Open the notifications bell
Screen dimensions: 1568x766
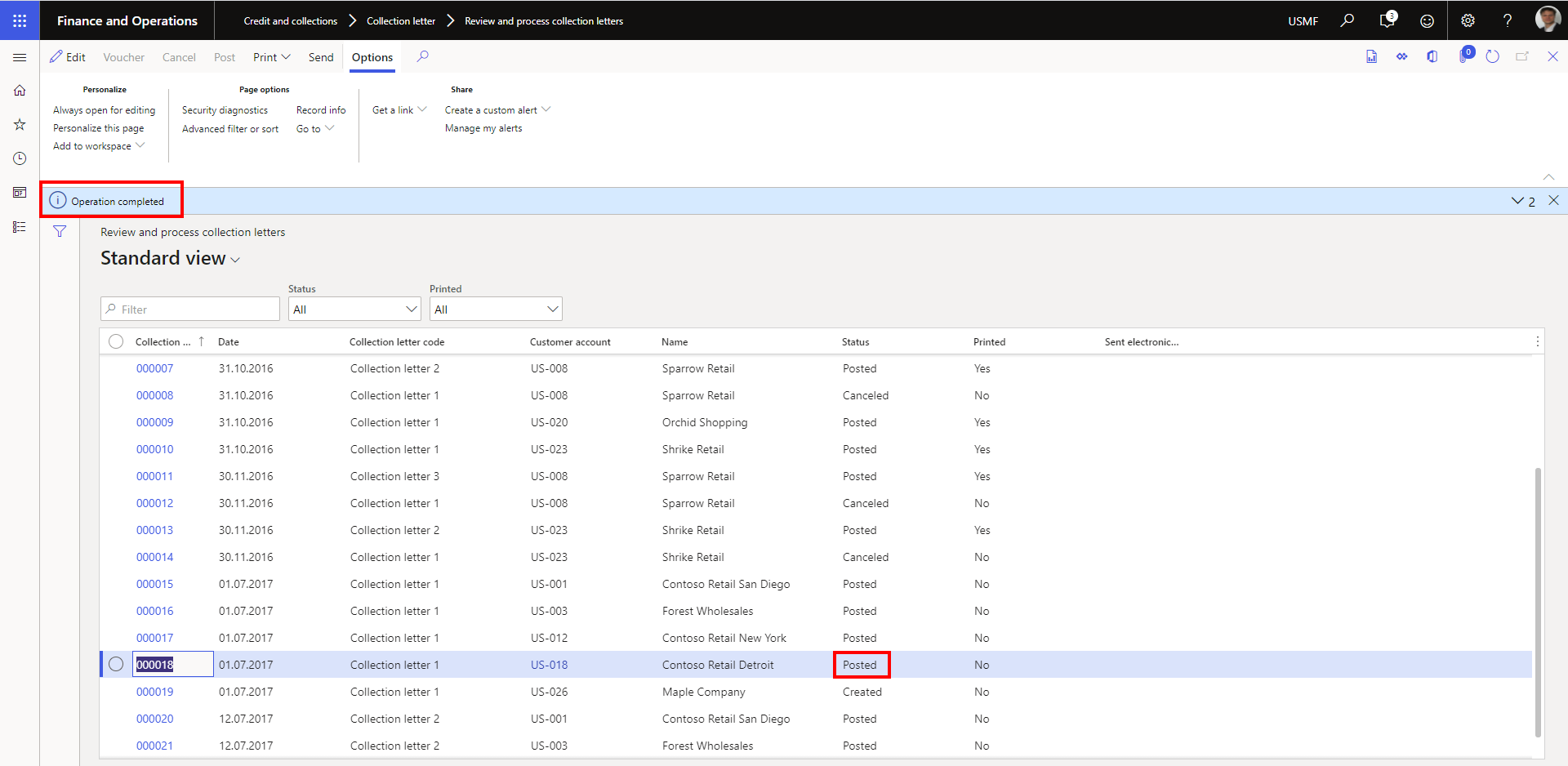(1387, 20)
